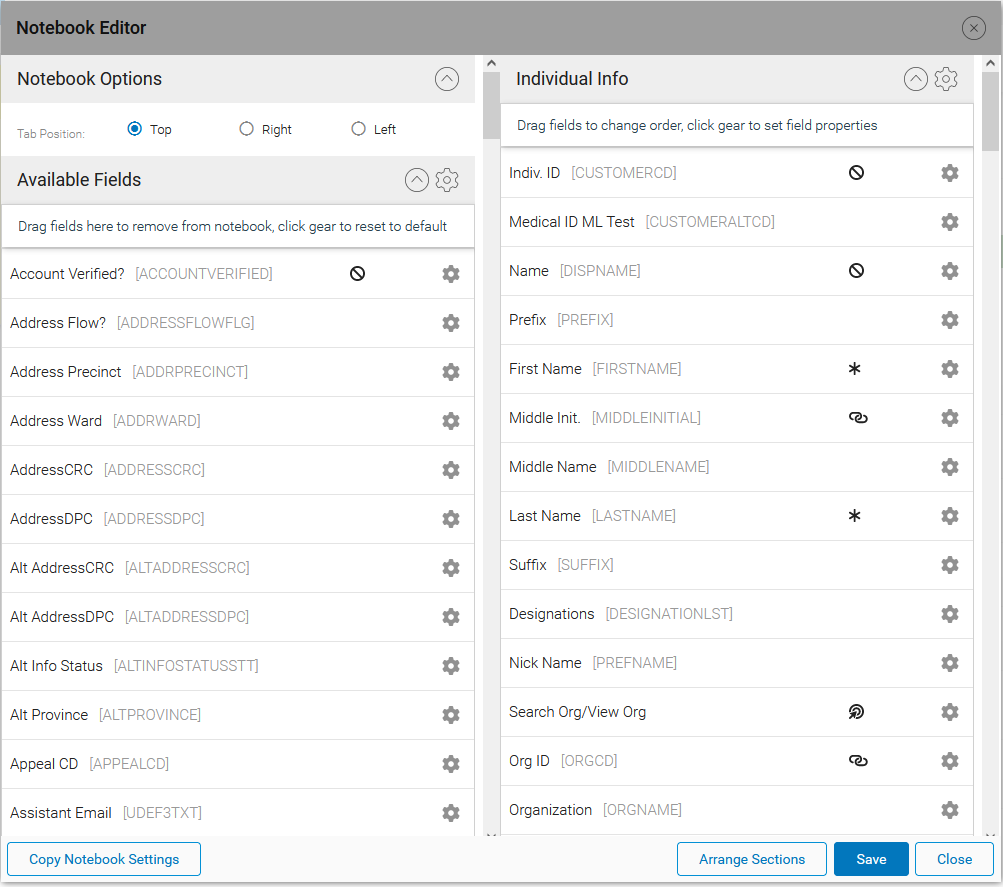Click the Individual Info section gear icon
Screen dimensions: 1003x887
point(946,79)
